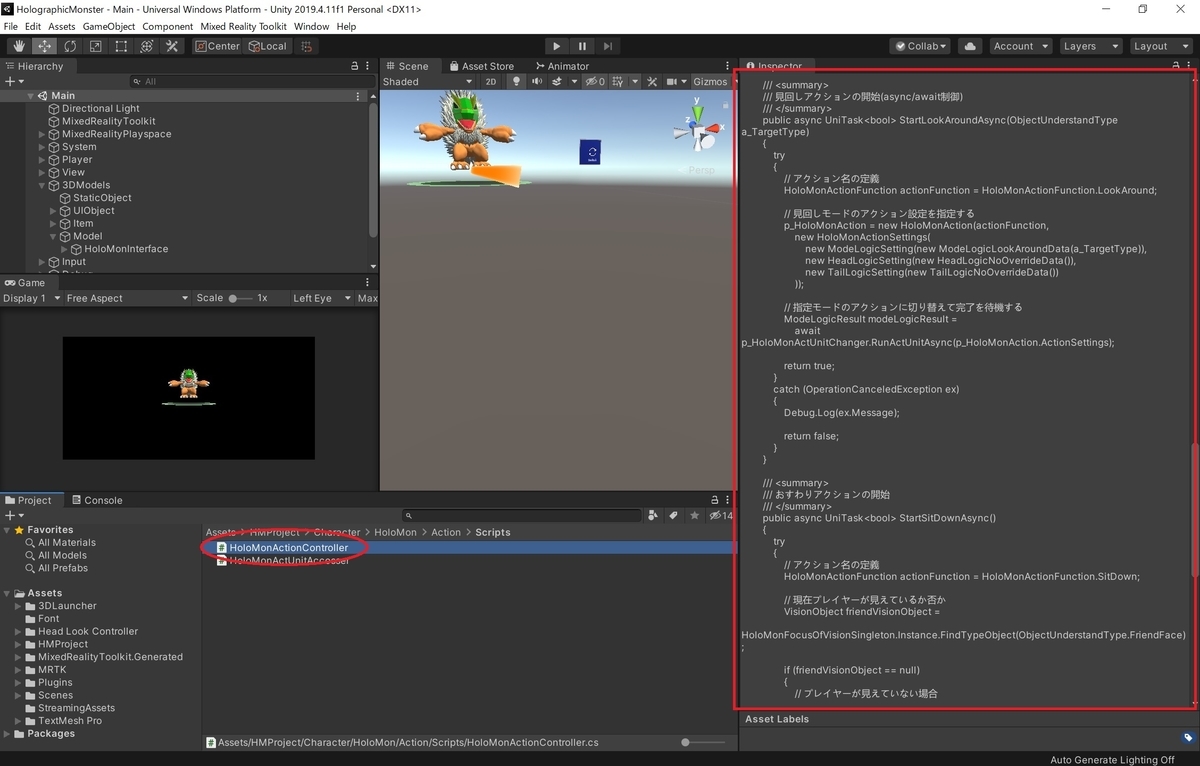Open the File menu

pos(11,26)
